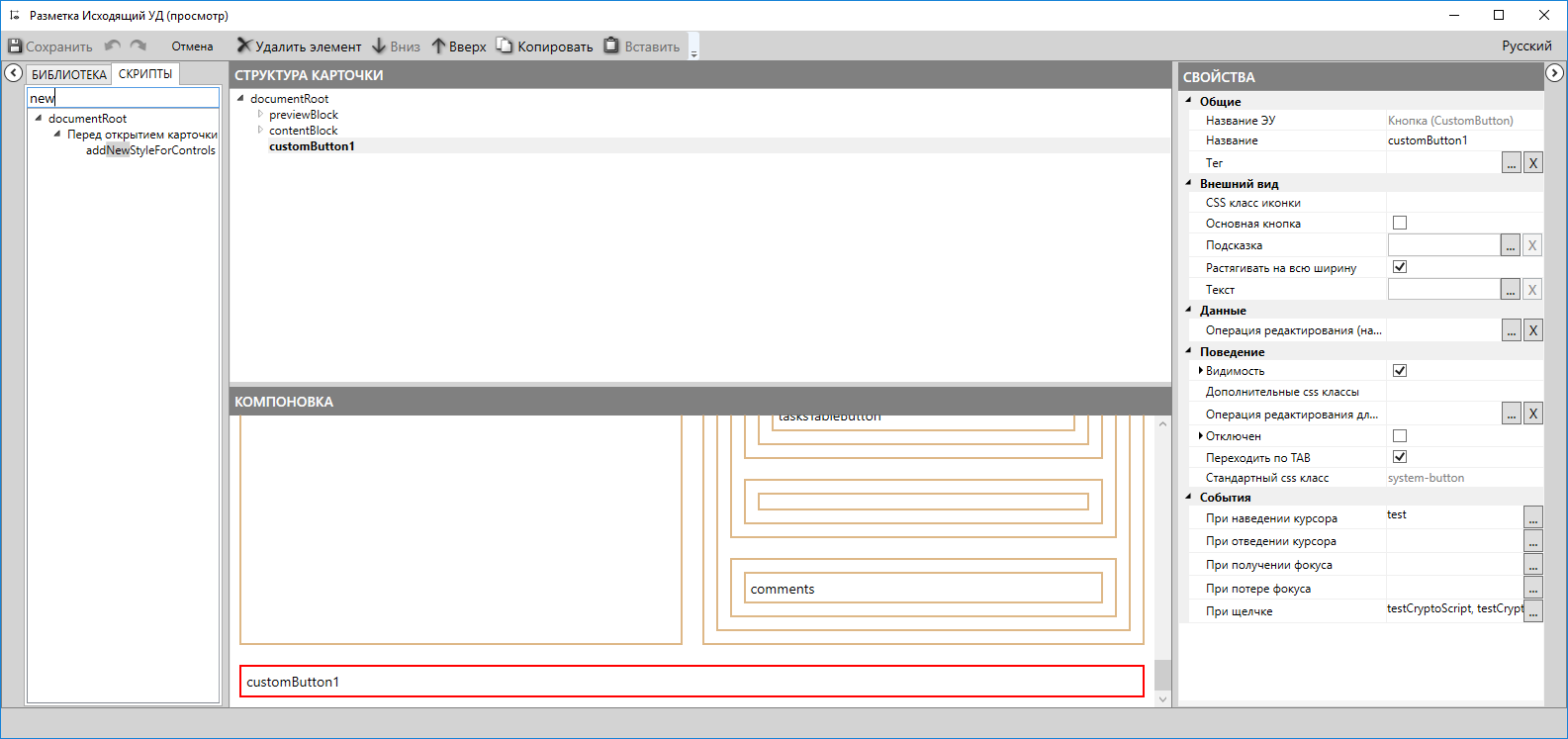
Task: Open the Тег ellipsis editor
Action: 1511,163
